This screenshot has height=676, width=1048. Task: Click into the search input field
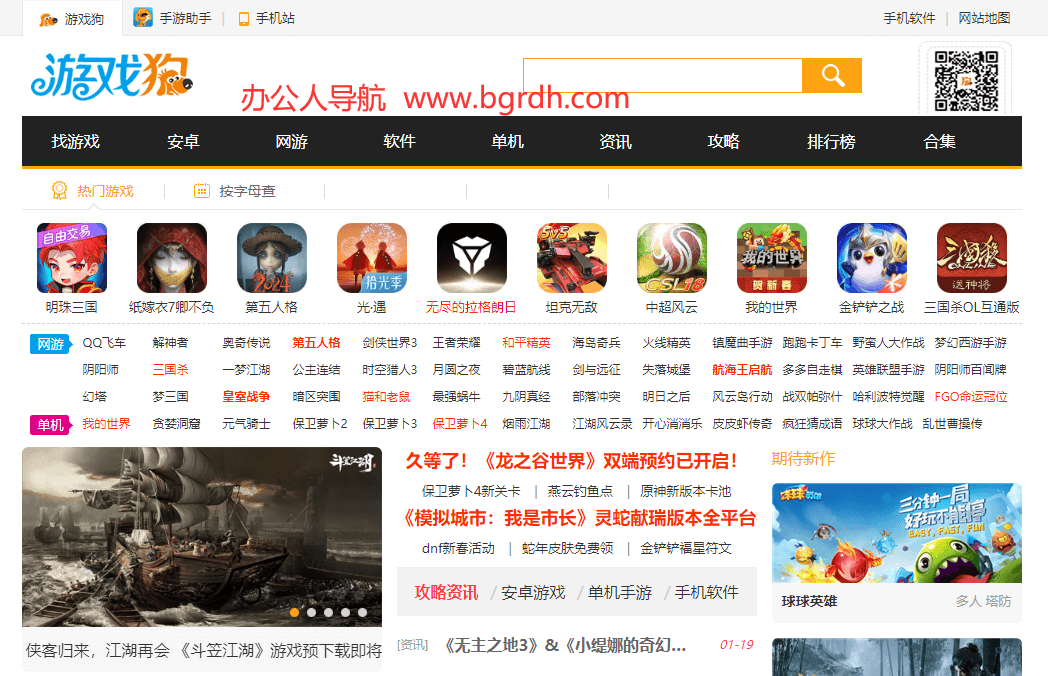(662, 76)
